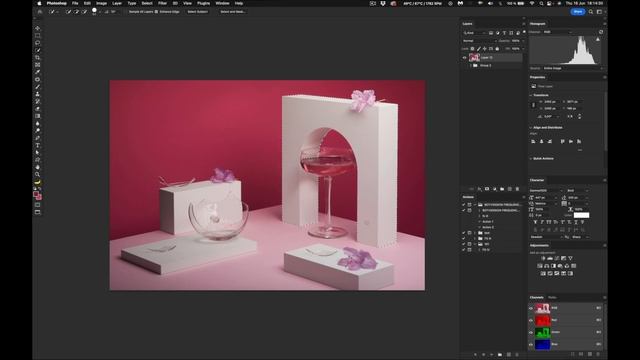
Task: Open the font family dropdown in Character
Action: point(547,191)
